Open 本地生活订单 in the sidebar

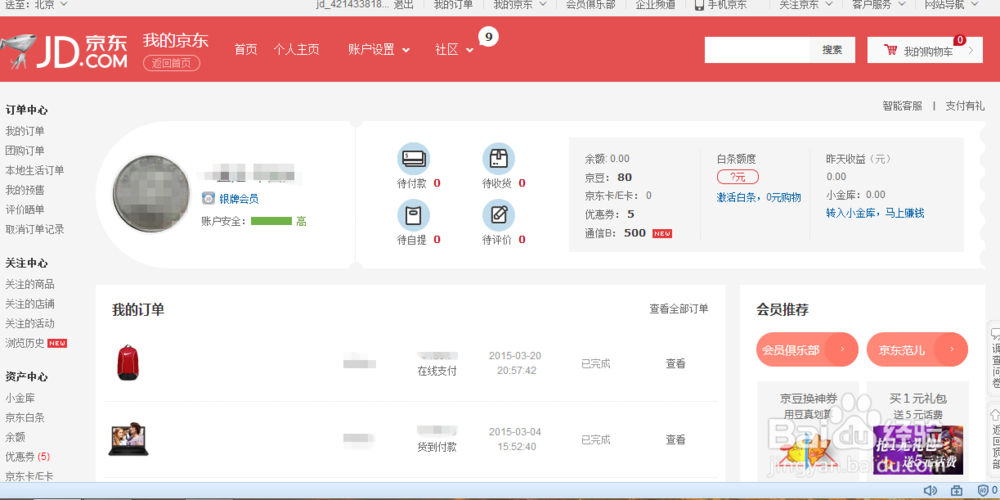pos(34,170)
